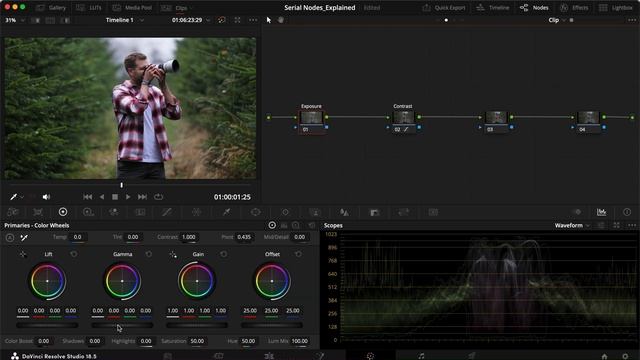This screenshot has height=360, width=640.
Task: Toggle the Timeline view button
Action: 494,8
